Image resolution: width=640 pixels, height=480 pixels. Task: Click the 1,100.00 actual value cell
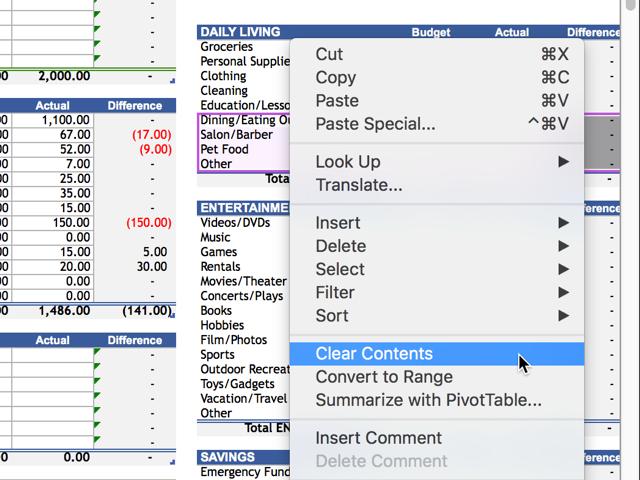[53, 120]
